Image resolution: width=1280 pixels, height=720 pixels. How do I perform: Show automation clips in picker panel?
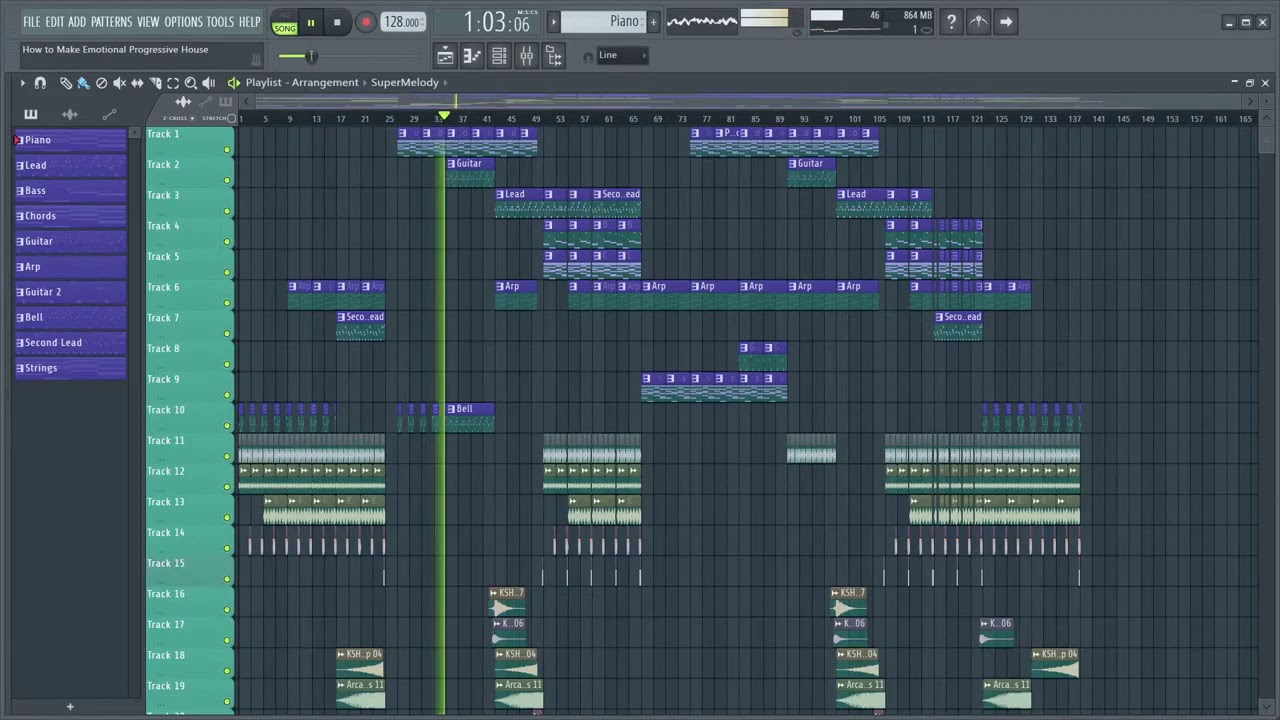[x=109, y=114]
